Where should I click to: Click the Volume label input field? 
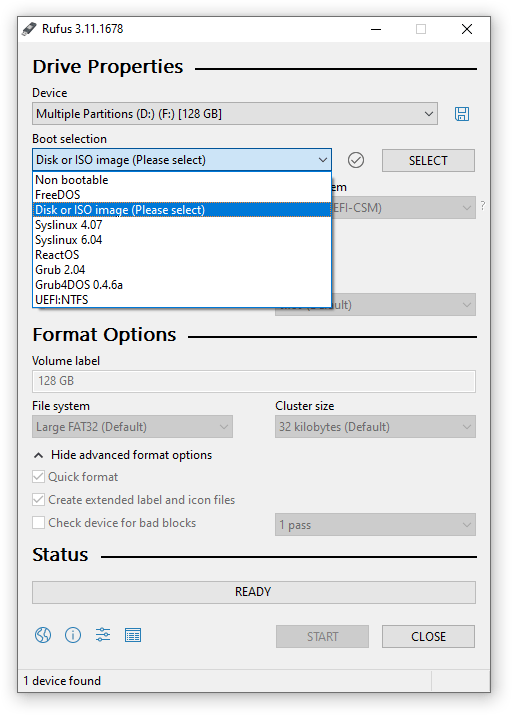pos(253,381)
